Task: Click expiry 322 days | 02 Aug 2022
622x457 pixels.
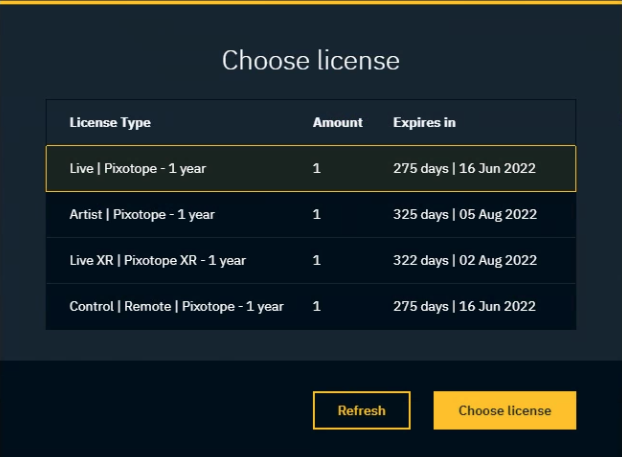Action: click(465, 260)
